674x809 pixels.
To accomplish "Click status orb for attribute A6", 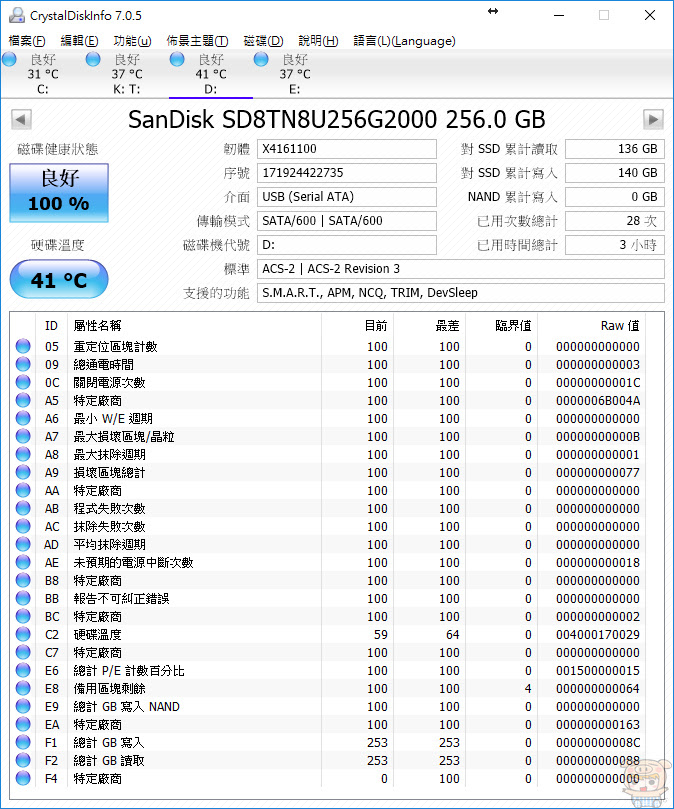I will tap(23, 418).
